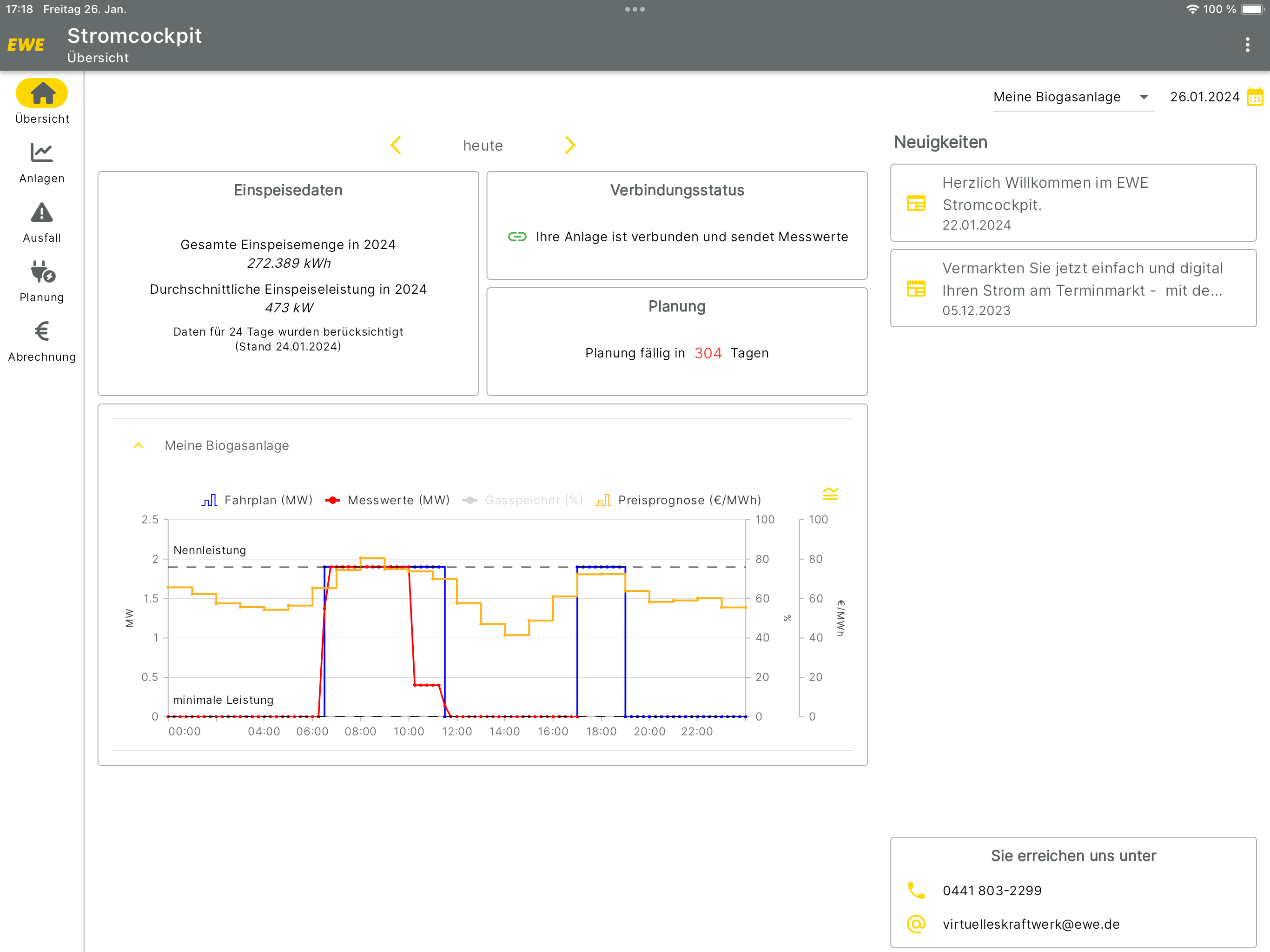This screenshot has height=952, width=1270.
Task: Toggle Fahrplan (MW) series in legend
Action: coord(257,500)
